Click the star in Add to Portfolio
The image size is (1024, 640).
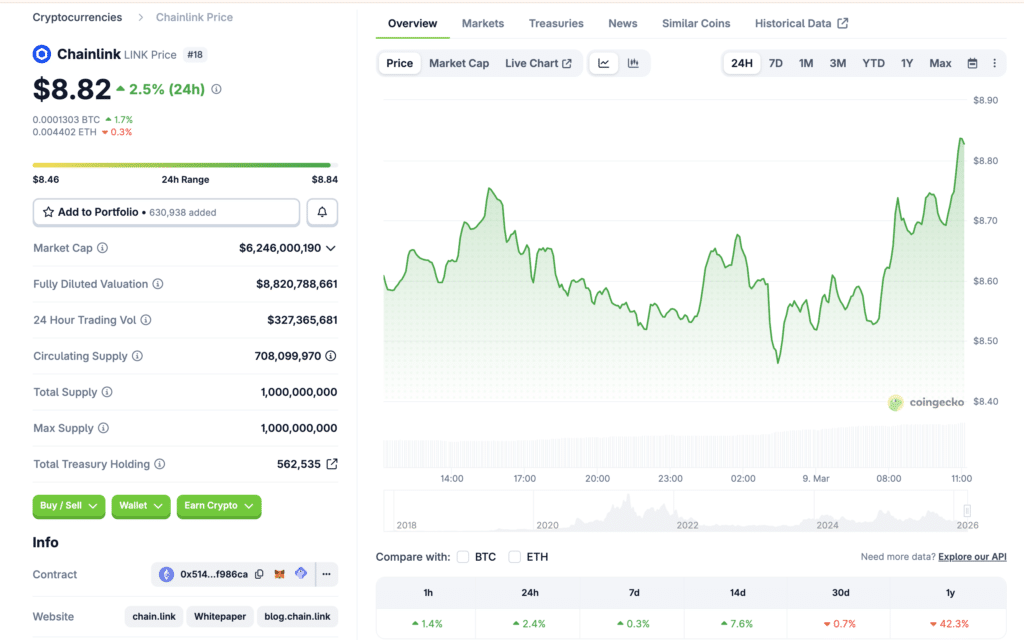click(x=47, y=212)
